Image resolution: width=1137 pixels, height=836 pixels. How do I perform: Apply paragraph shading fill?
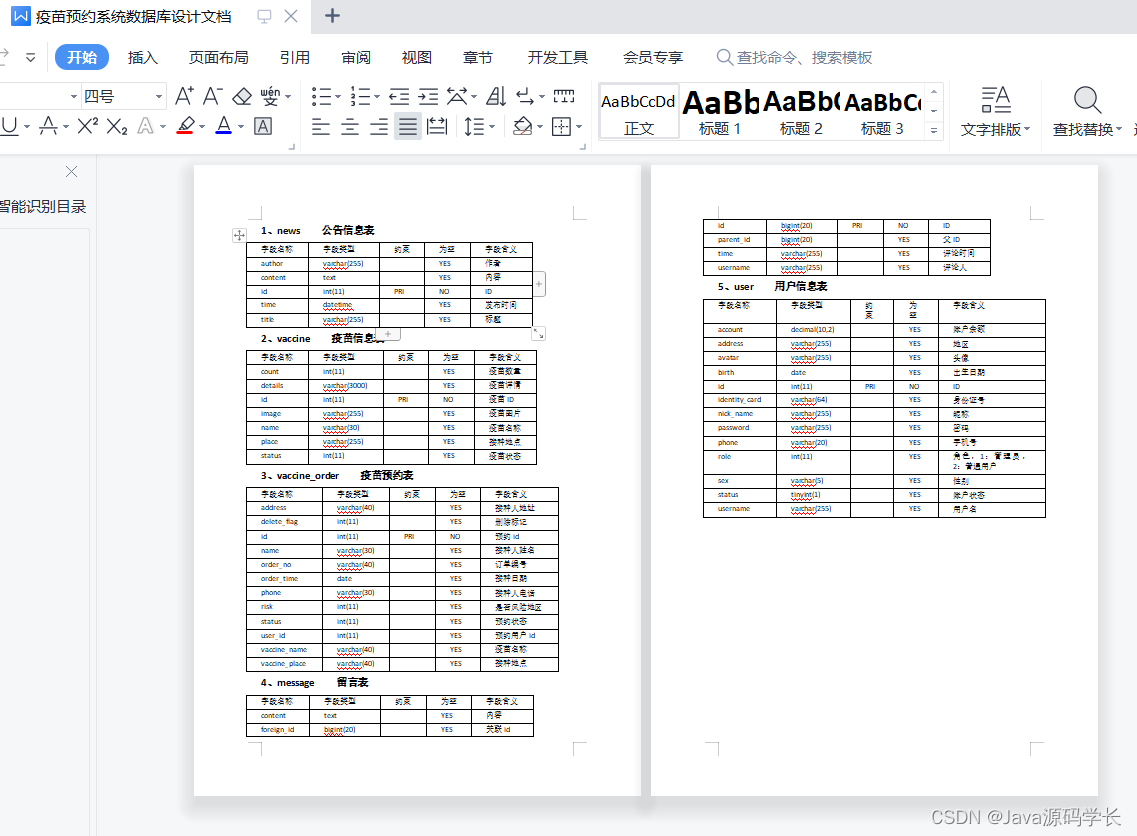pyautogui.click(x=522, y=127)
